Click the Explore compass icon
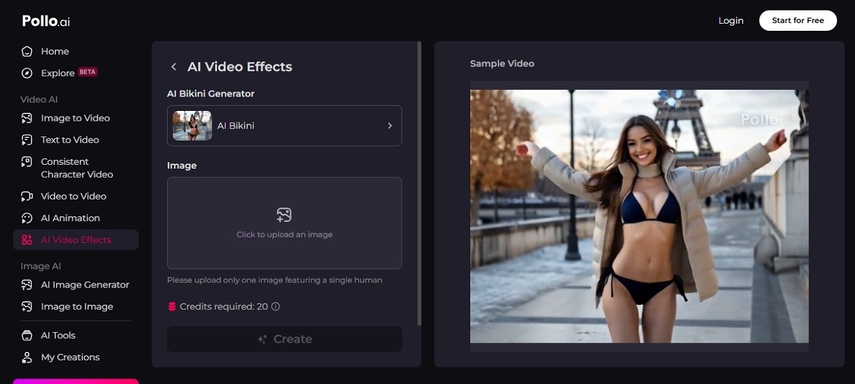This screenshot has width=855, height=384. click(27, 73)
